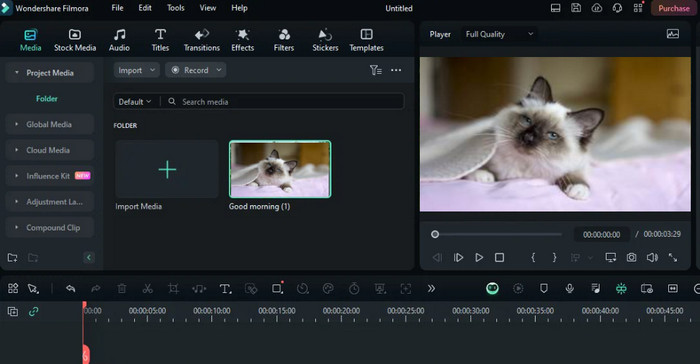Open the File menu
Screen dimensions: 700x364
pyautogui.click(x=117, y=8)
